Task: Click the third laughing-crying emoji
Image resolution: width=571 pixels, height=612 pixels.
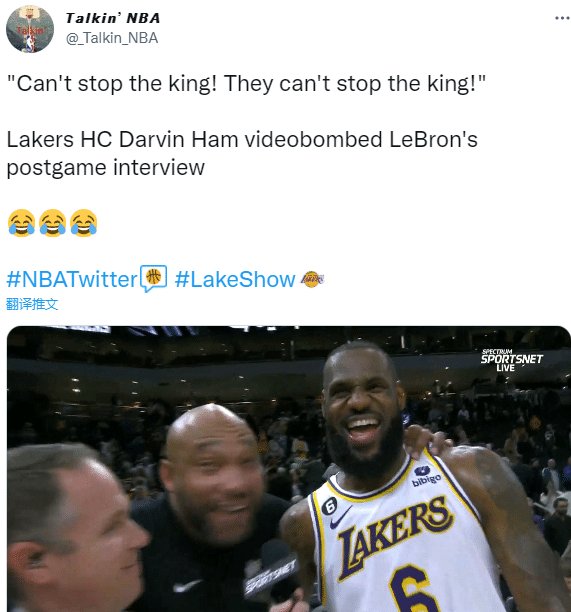Action: pyautogui.click(x=84, y=223)
